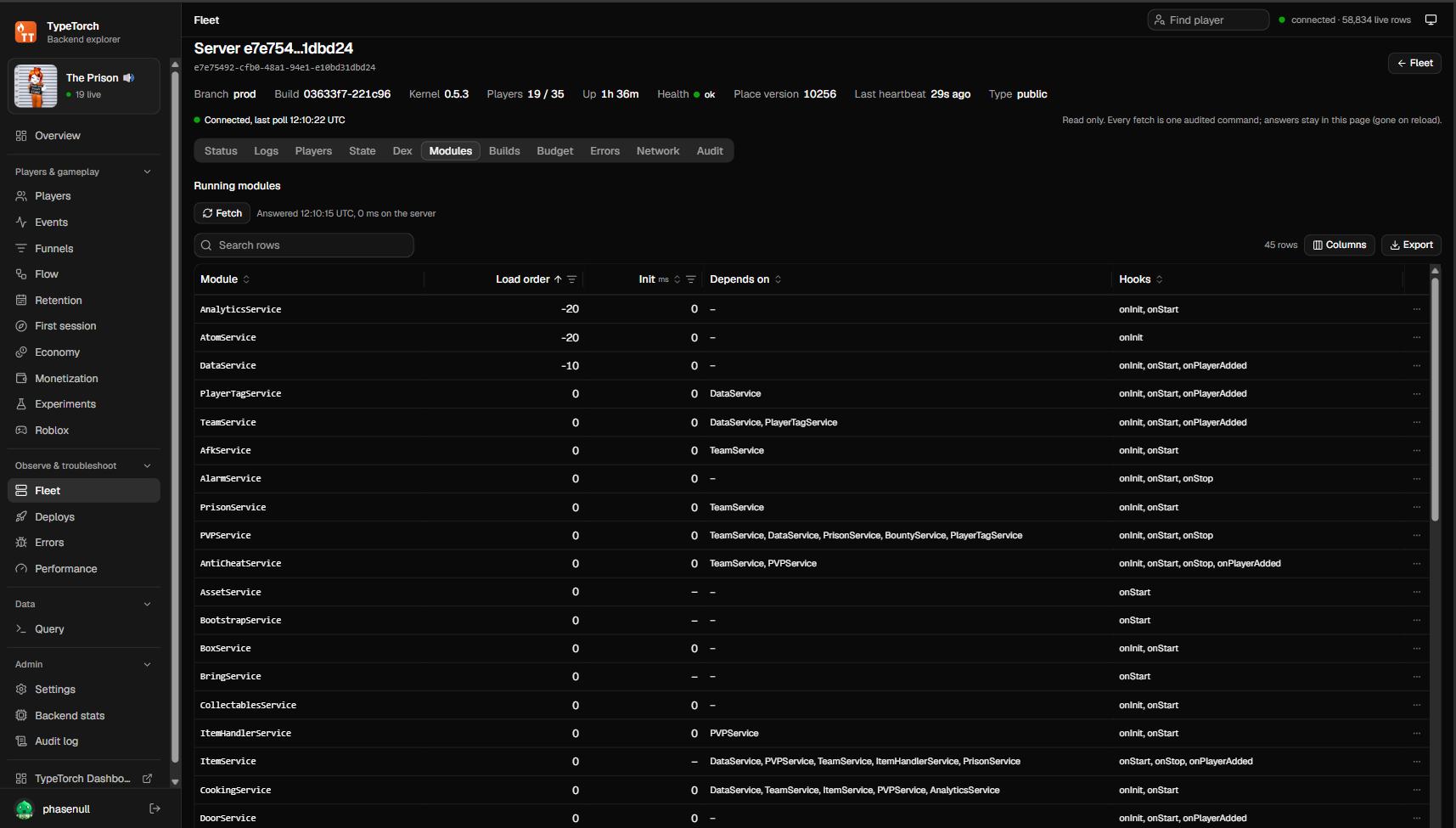
Task: Sort by Module column
Action: 225,279
